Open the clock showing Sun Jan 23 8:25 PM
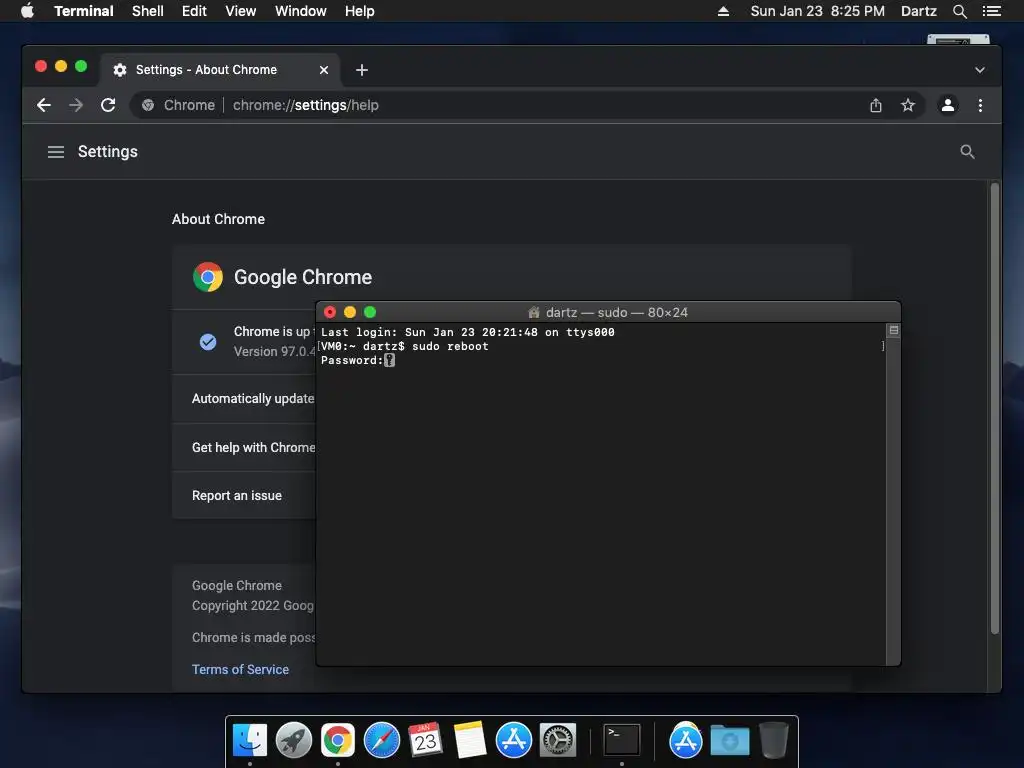The height and width of the screenshot is (768, 1024). tap(818, 11)
